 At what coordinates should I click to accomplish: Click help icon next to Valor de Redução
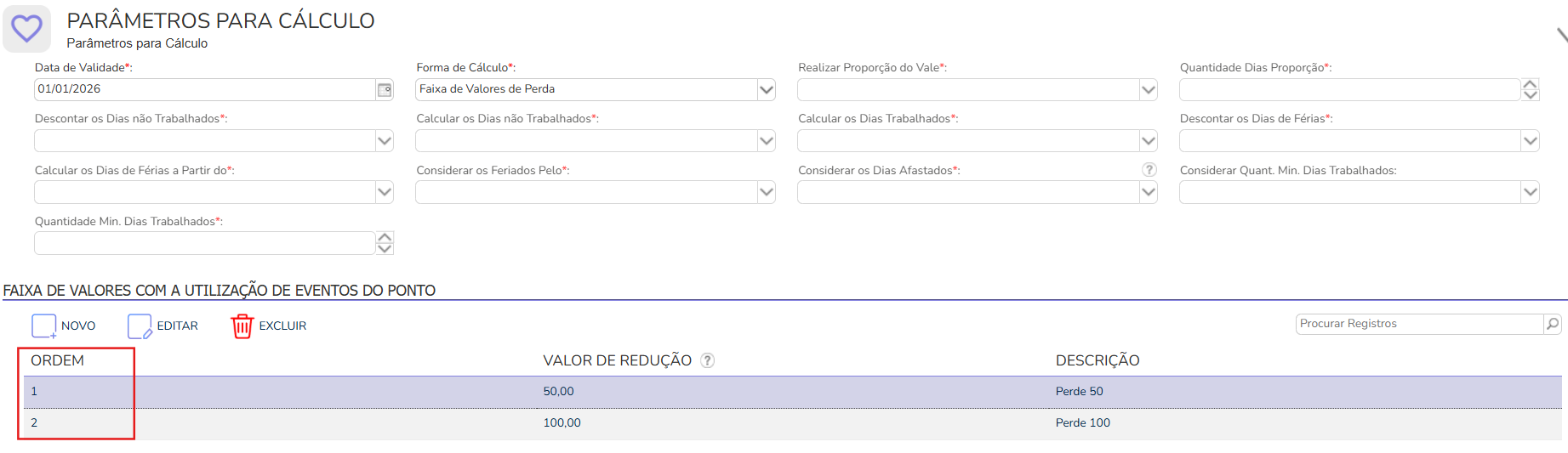point(707,360)
